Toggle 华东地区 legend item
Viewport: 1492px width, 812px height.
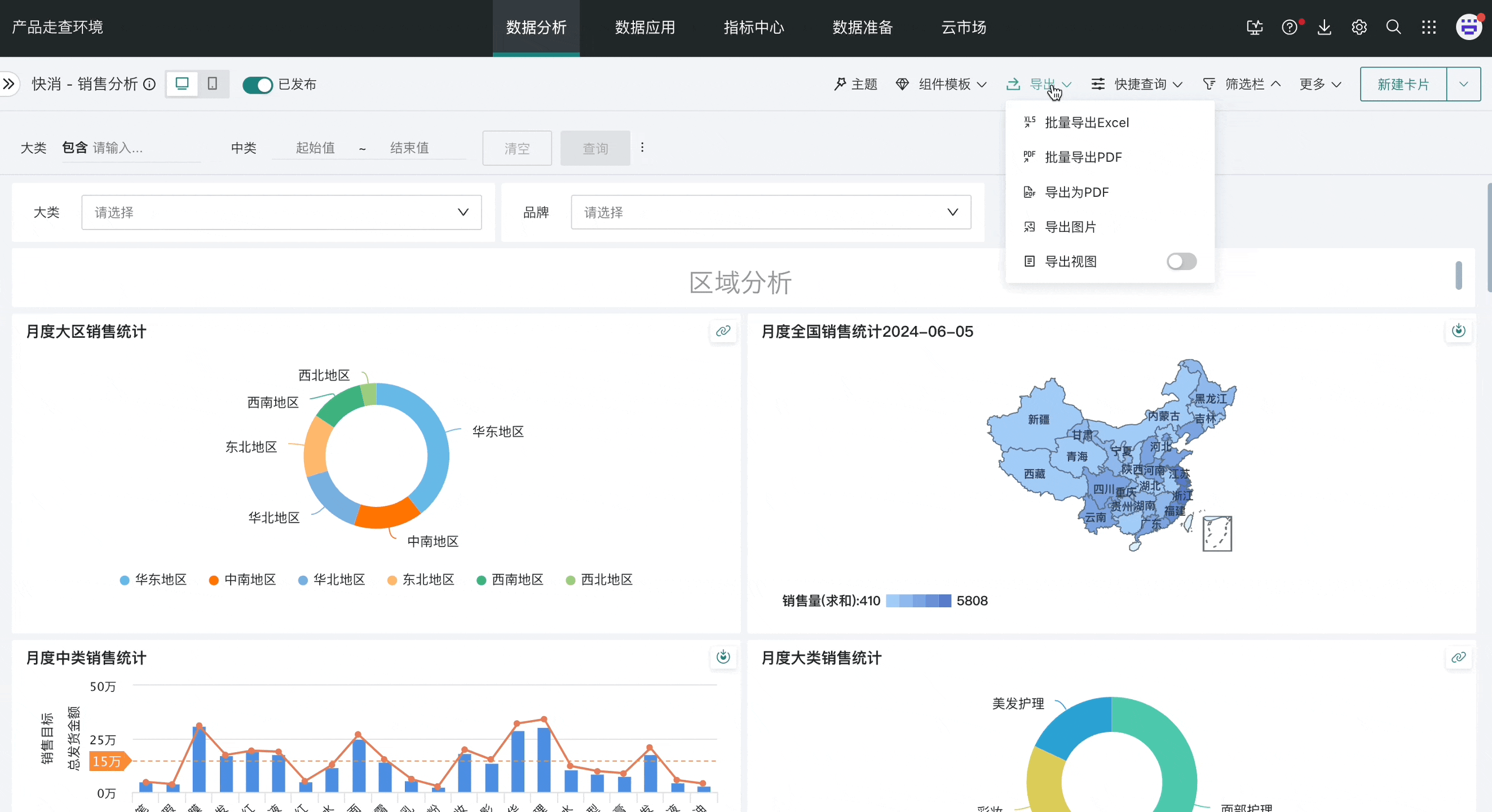coord(153,580)
